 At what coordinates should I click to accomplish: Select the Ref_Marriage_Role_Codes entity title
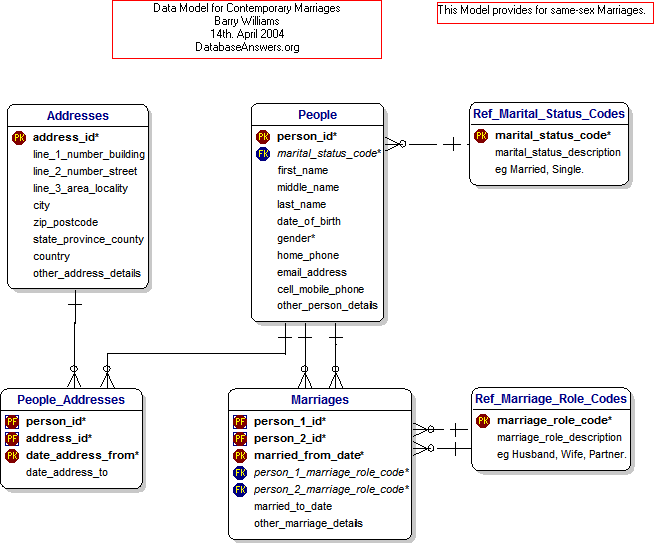click(x=551, y=399)
